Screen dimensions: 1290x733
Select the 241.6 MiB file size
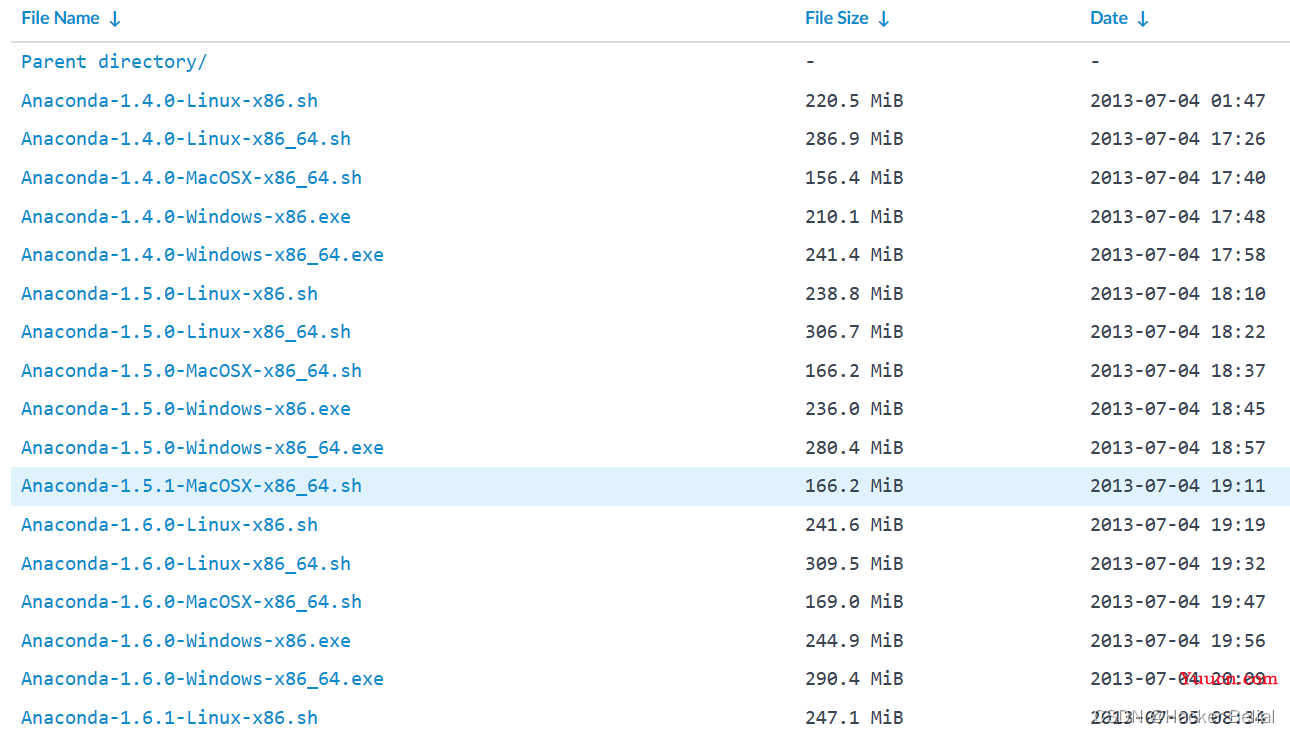854,525
